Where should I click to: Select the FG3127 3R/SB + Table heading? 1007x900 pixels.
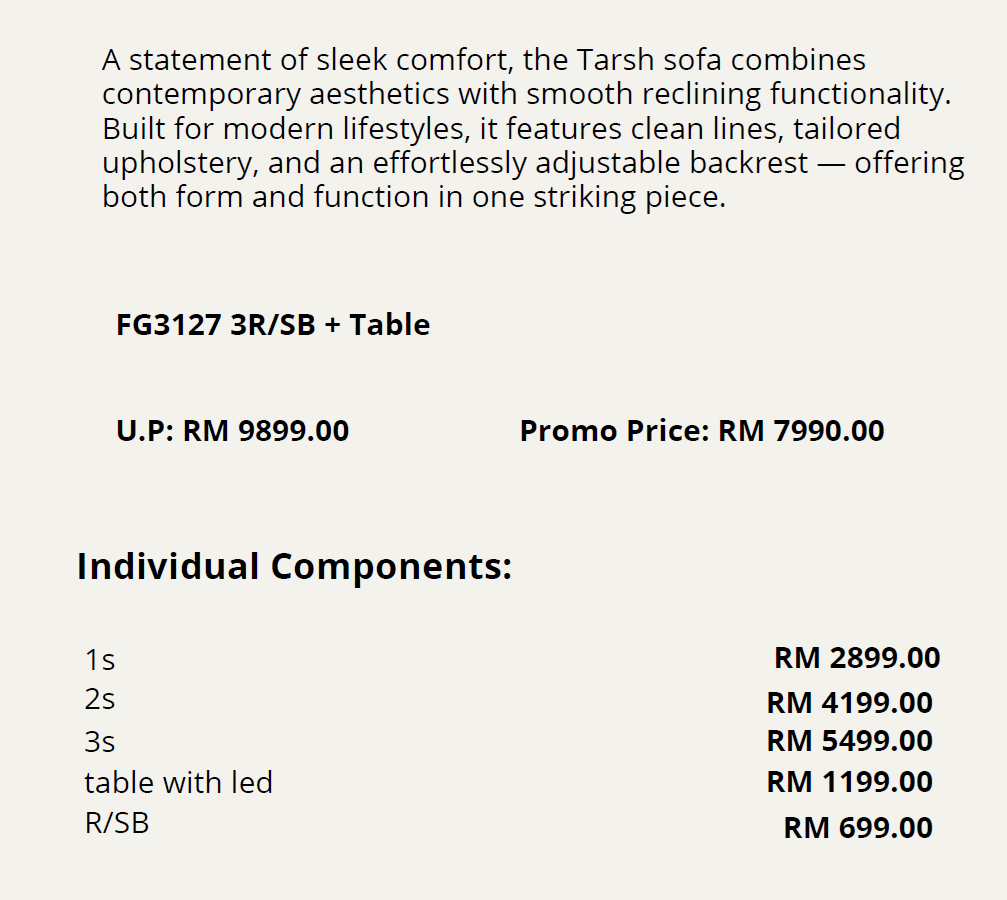pos(273,325)
